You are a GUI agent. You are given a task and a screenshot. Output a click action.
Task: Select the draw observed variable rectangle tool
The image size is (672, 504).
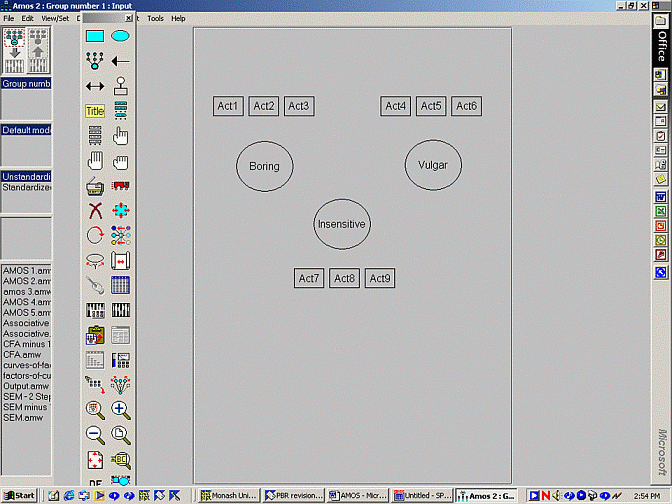point(95,36)
